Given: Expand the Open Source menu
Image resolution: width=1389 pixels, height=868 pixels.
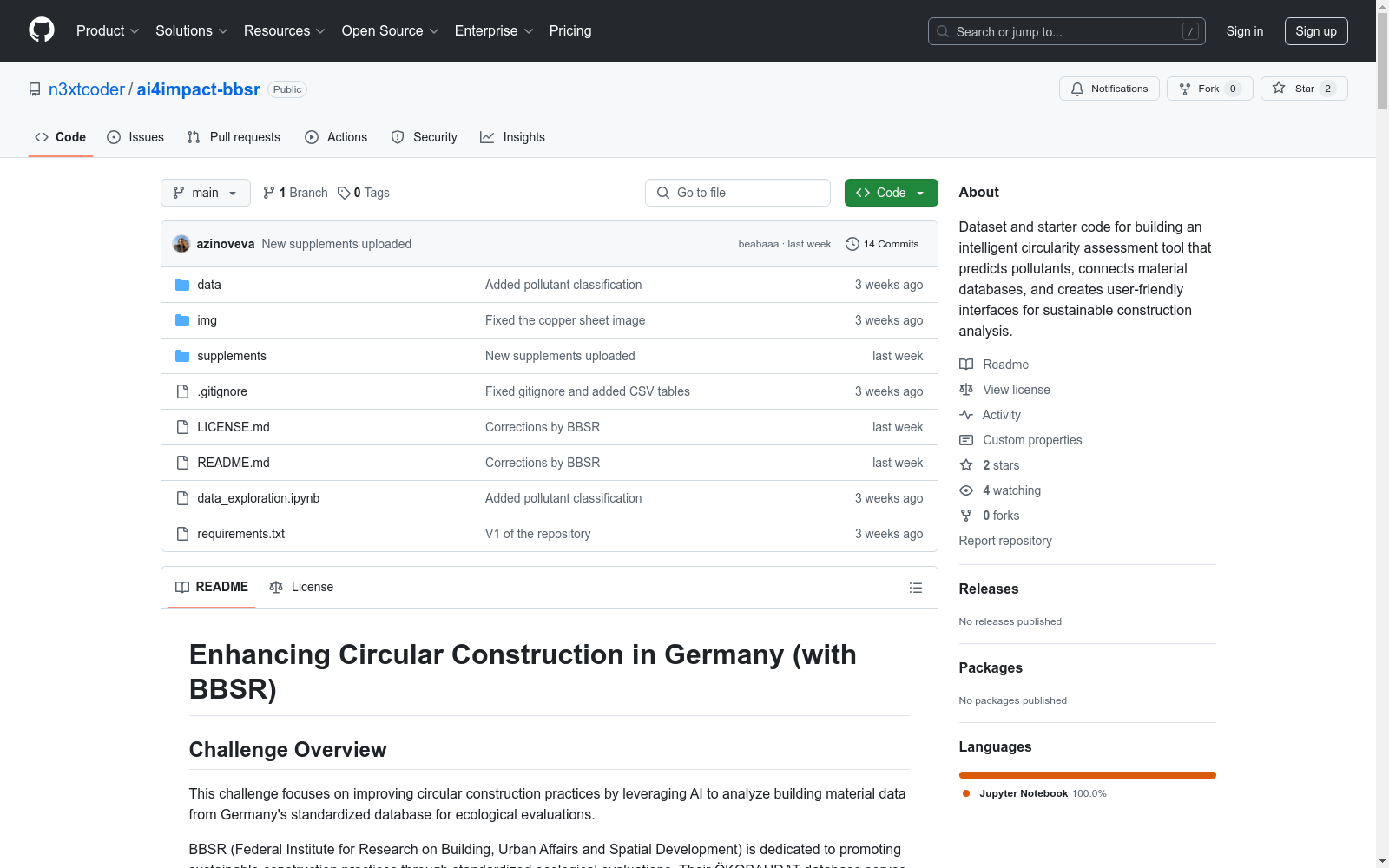Looking at the screenshot, I should (x=391, y=31).
